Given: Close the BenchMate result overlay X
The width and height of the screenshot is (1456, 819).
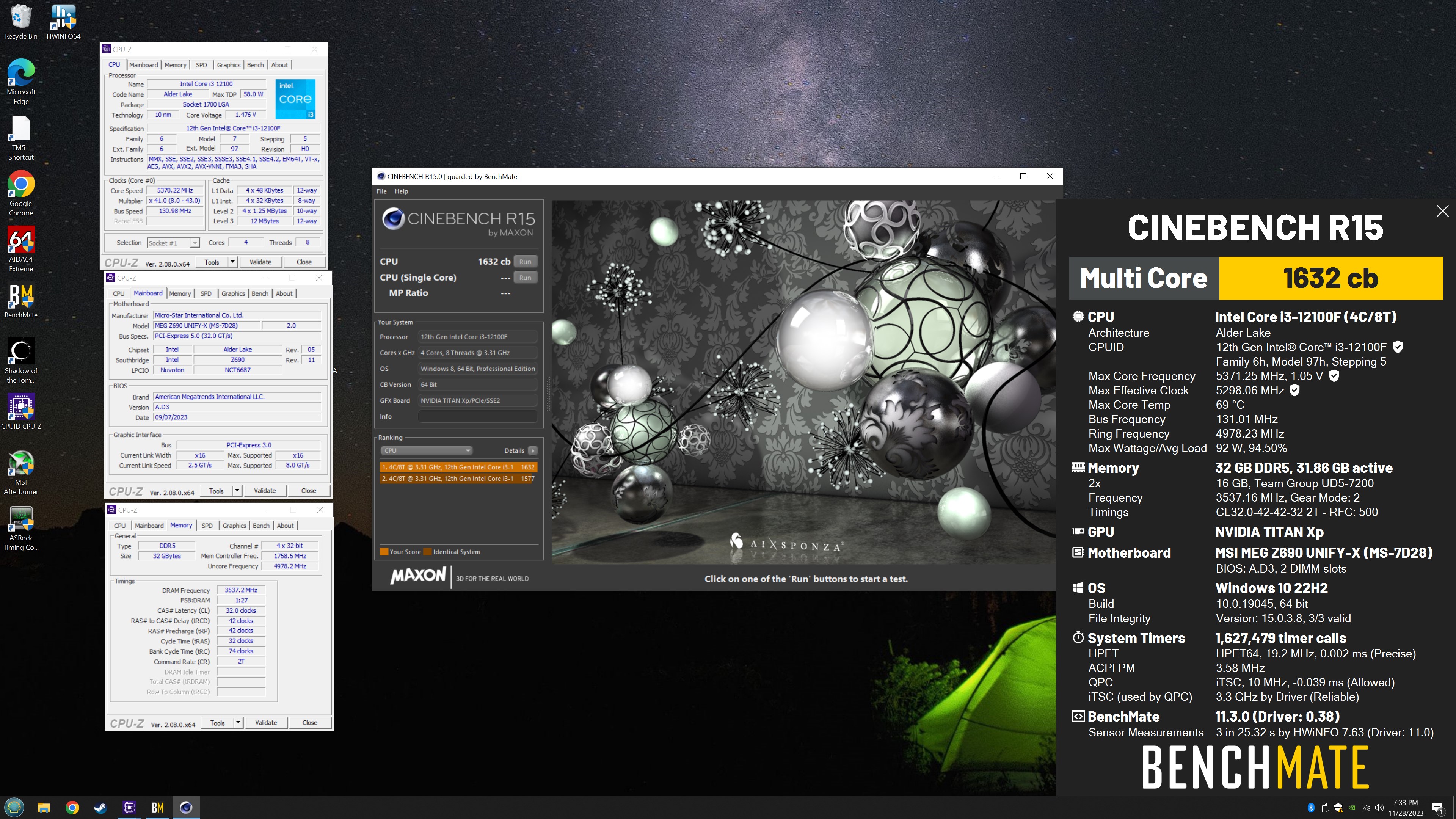Looking at the screenshot, I should [x=1442, y=211].
